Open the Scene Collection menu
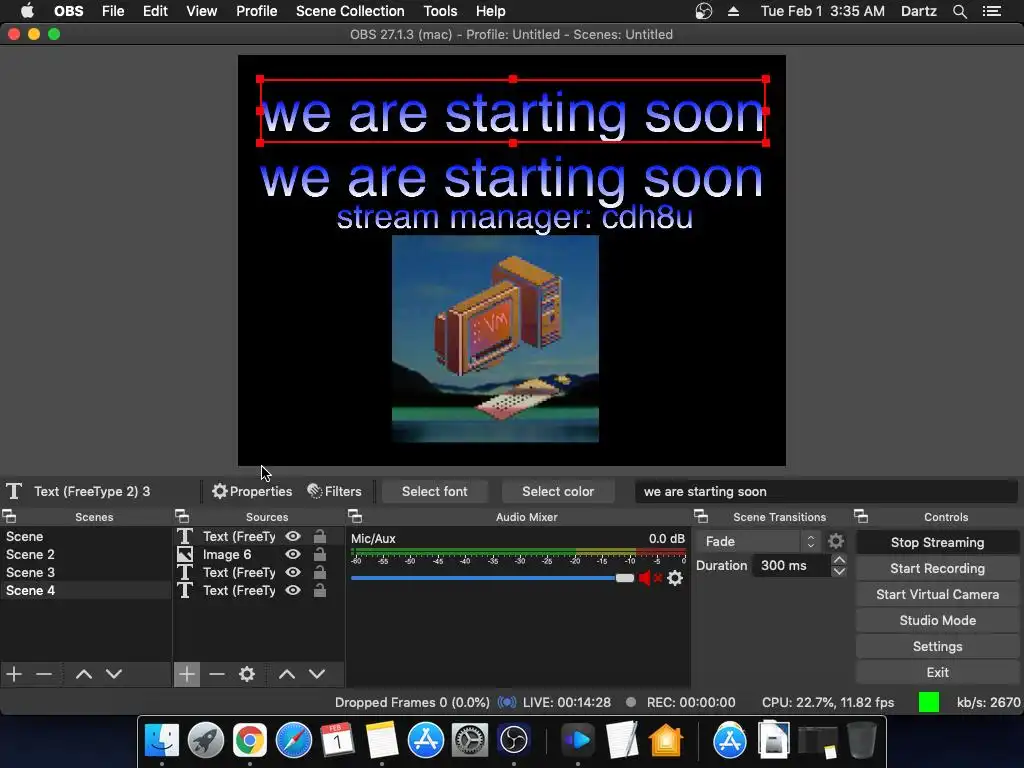This screenshot has width=1024, height=768. (350, 11)
